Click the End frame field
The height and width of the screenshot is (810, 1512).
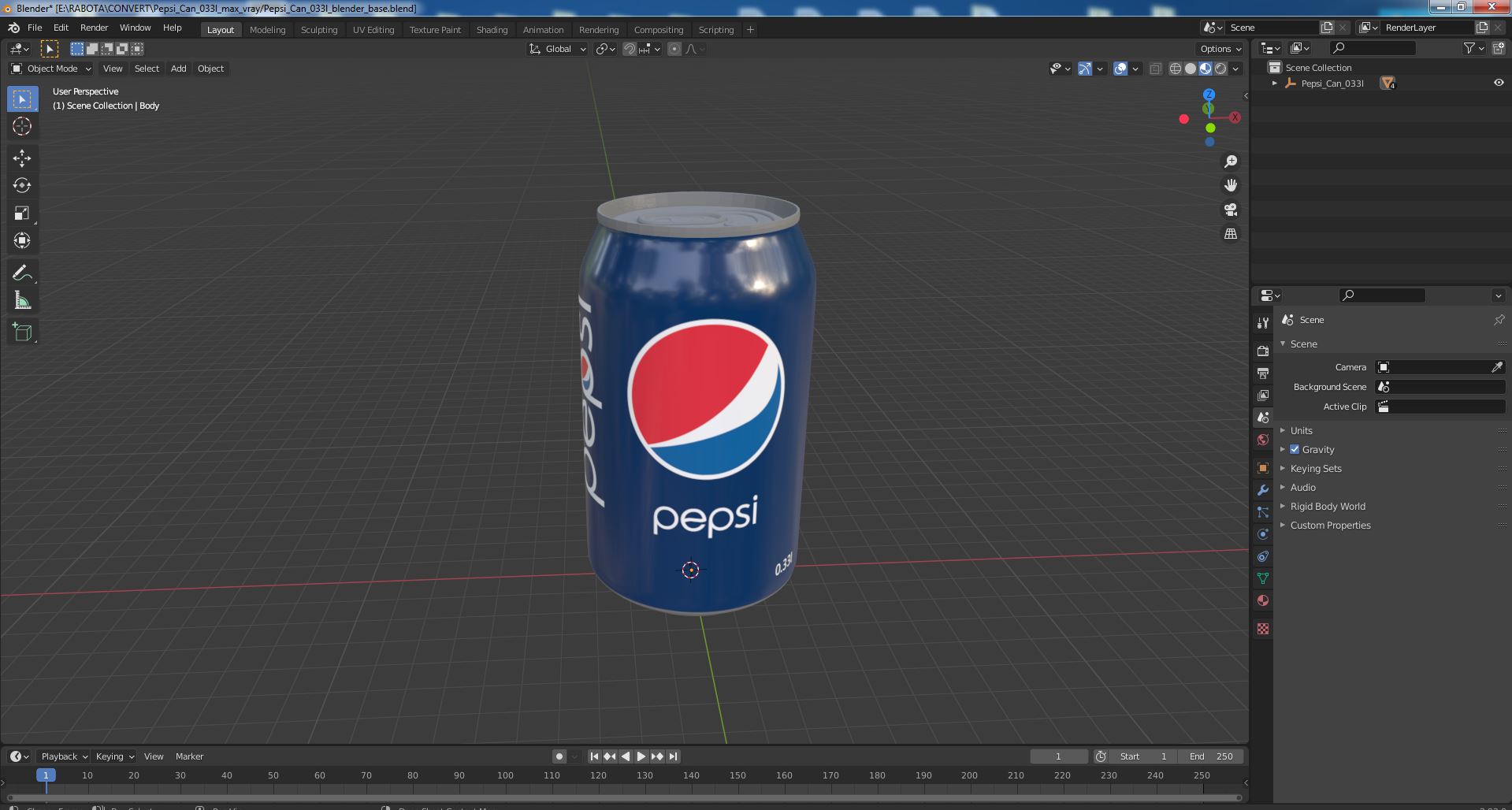pos(1211,756)
